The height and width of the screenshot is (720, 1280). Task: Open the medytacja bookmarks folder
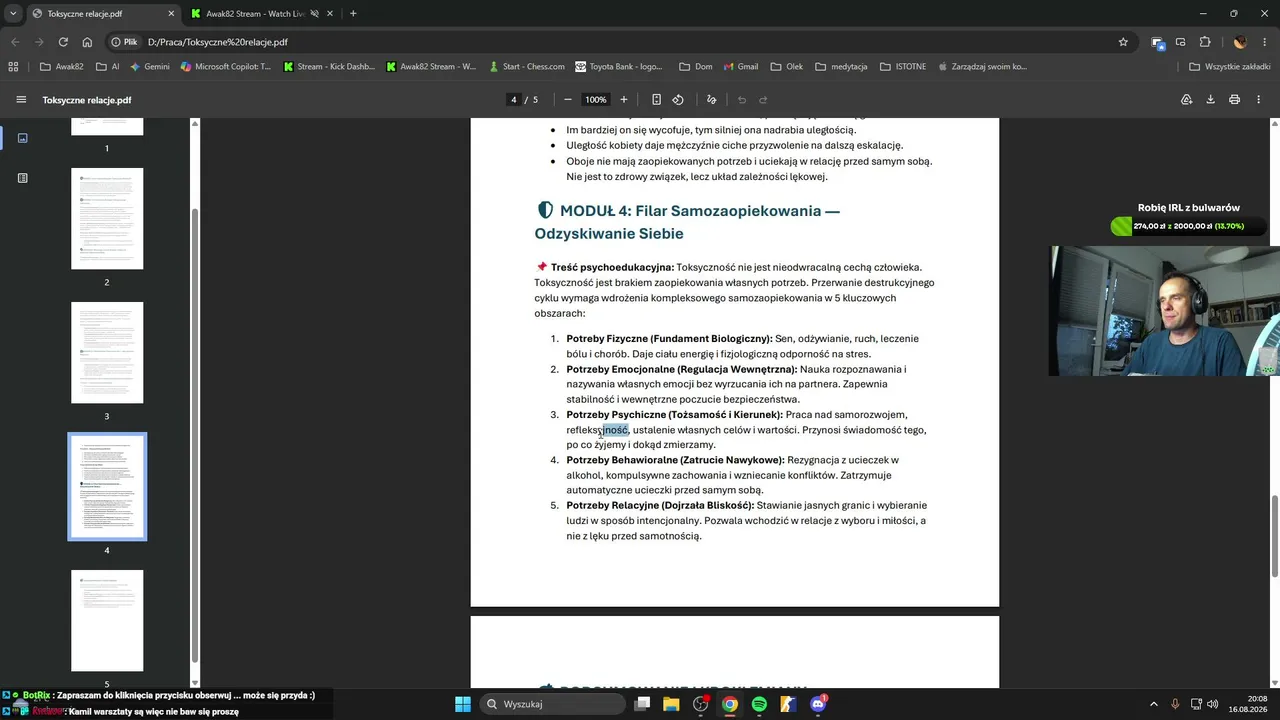(x=841, y=67)
